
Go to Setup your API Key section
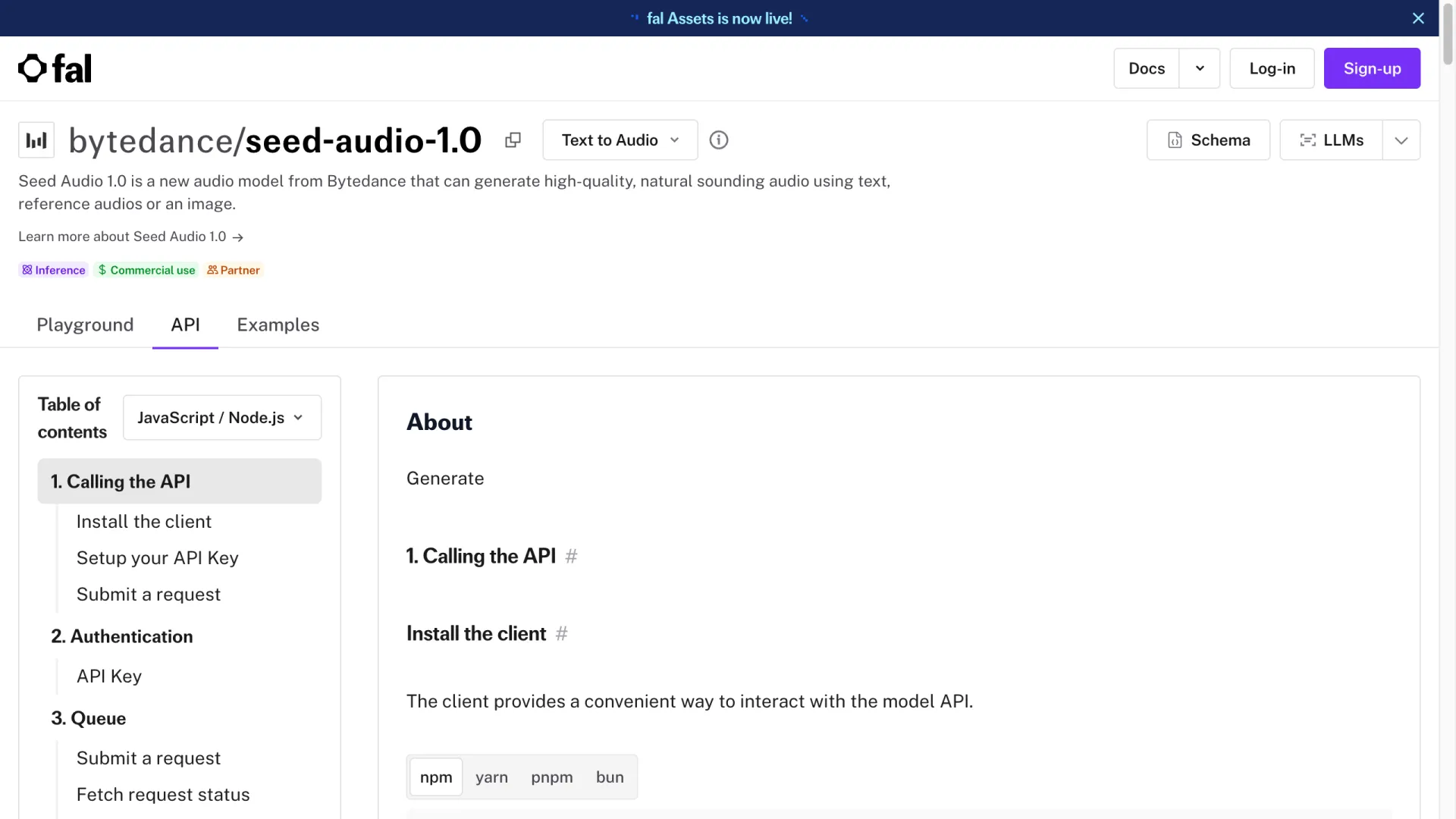[x=158, y=558]
